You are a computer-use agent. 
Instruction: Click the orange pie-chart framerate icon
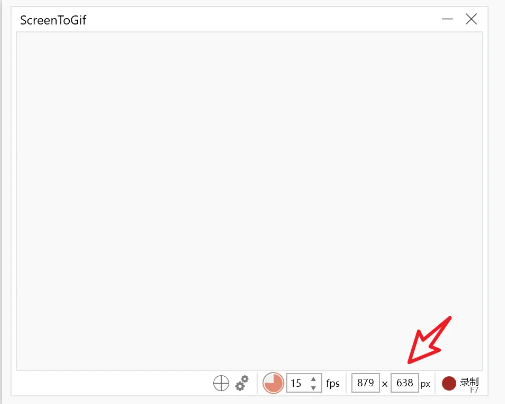(x=273, y=383)
